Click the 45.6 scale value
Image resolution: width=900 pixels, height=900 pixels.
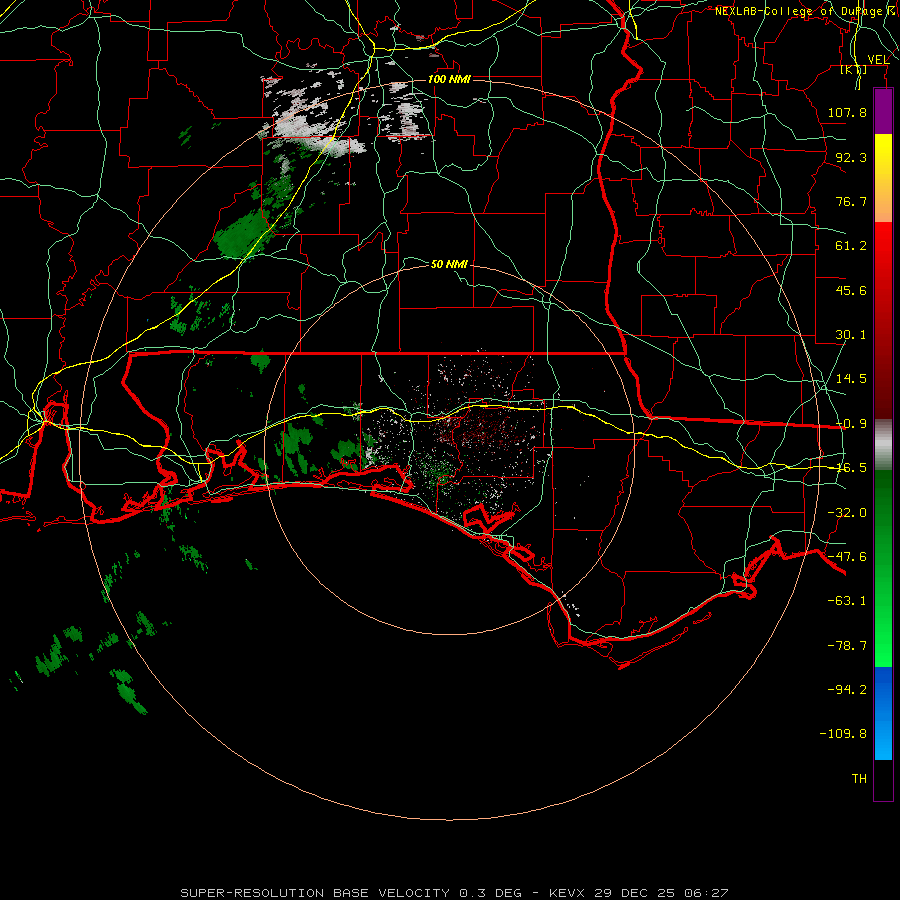pos(851,290)
